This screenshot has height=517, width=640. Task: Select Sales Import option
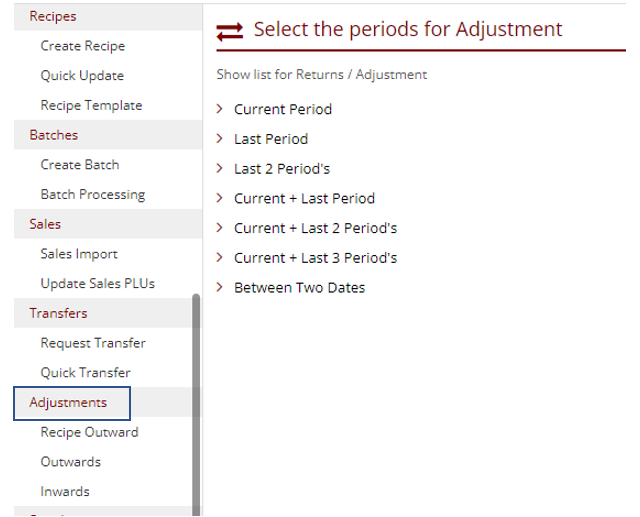pyautogui.click(x=79, y=254)
